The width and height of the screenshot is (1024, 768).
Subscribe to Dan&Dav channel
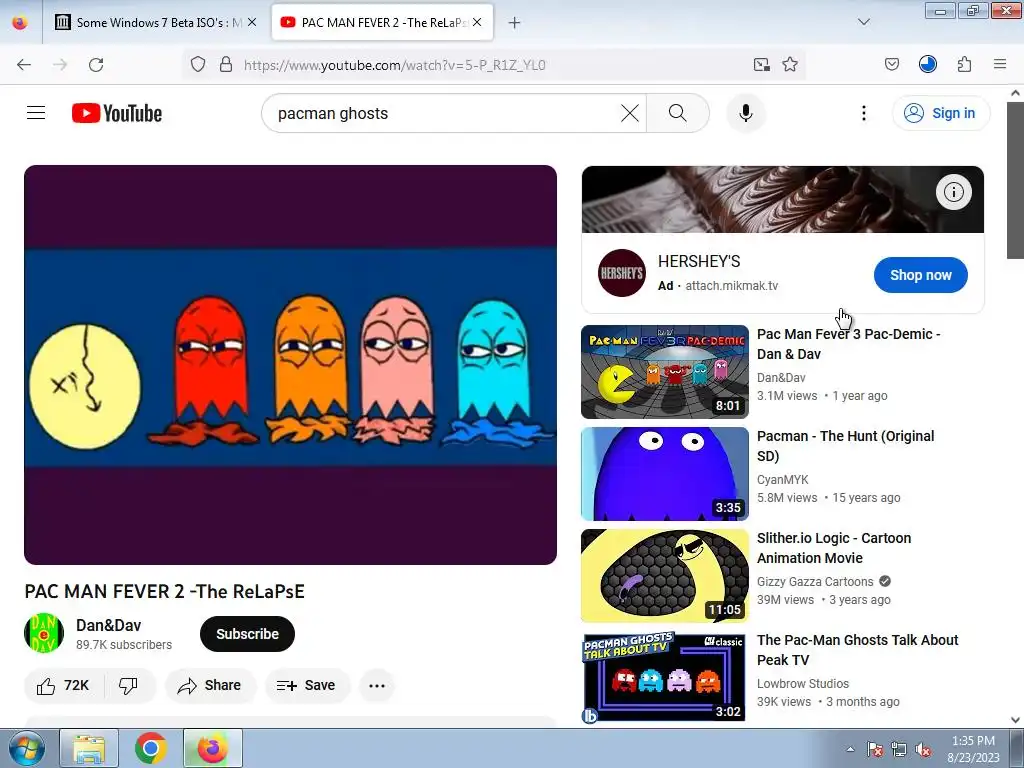[x=248, y=633]
